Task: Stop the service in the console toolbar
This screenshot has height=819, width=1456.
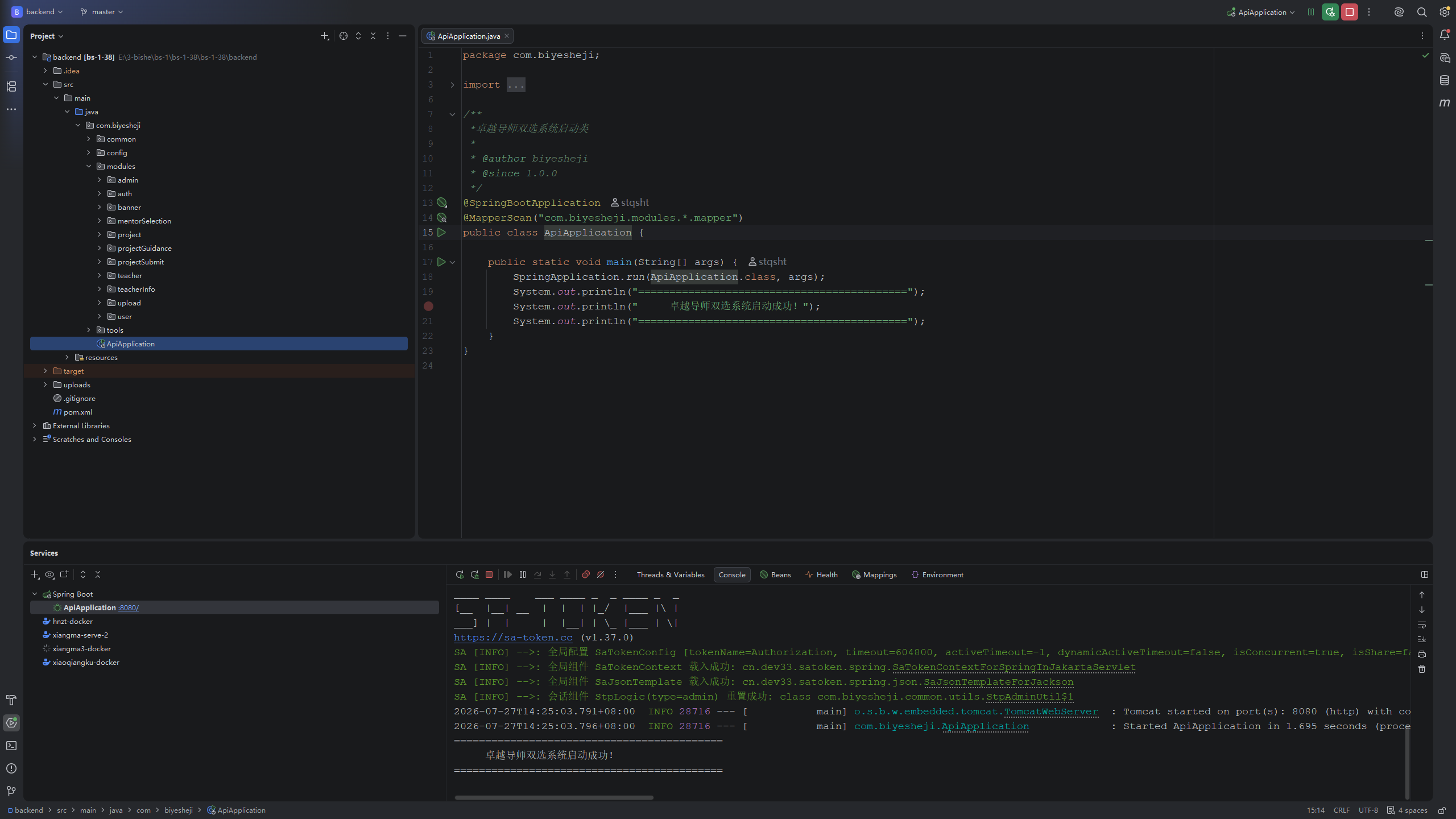Action: click(x=489, y=575)
